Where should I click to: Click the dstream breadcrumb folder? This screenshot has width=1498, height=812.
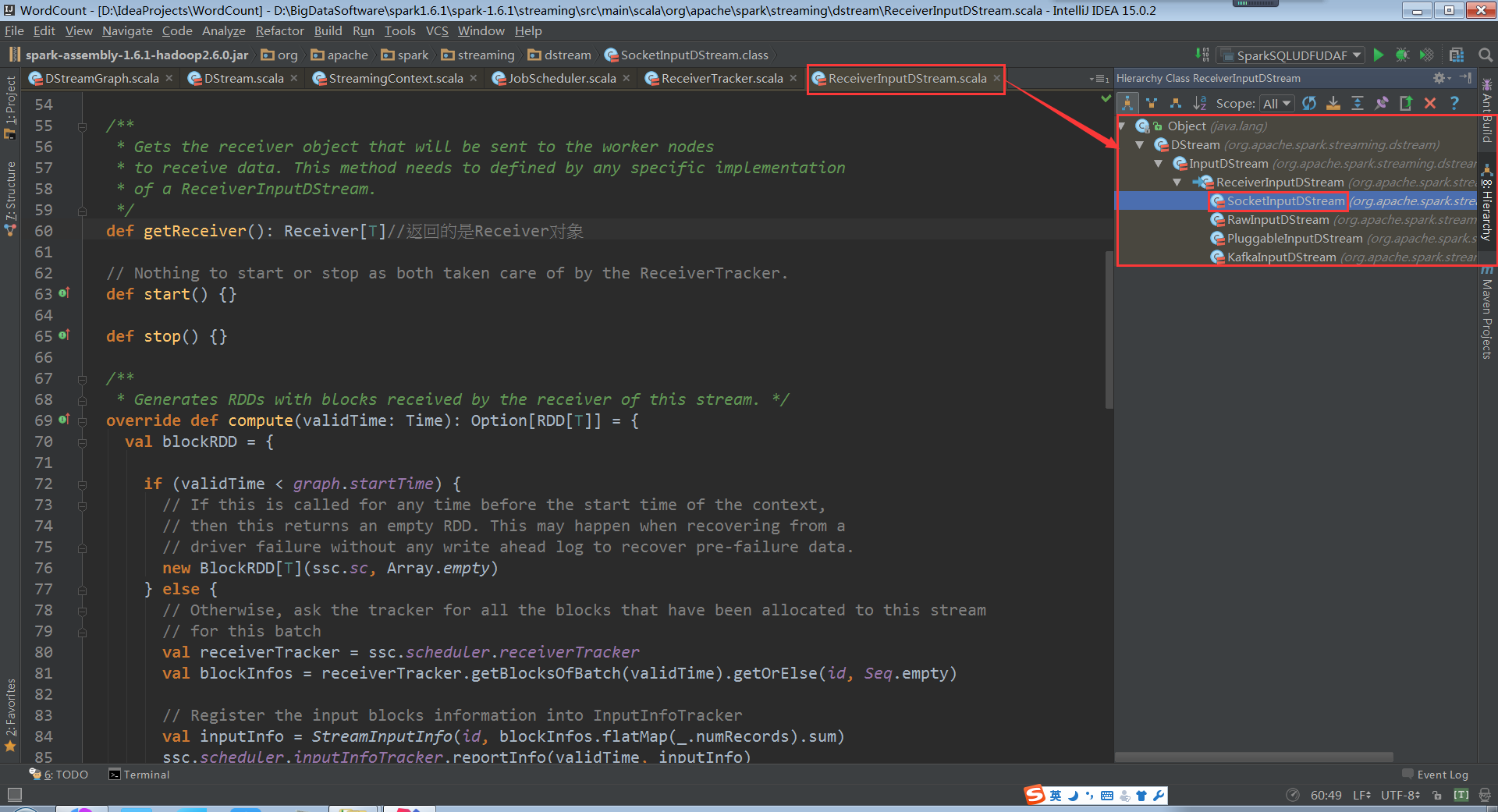[x=559, y=55]
